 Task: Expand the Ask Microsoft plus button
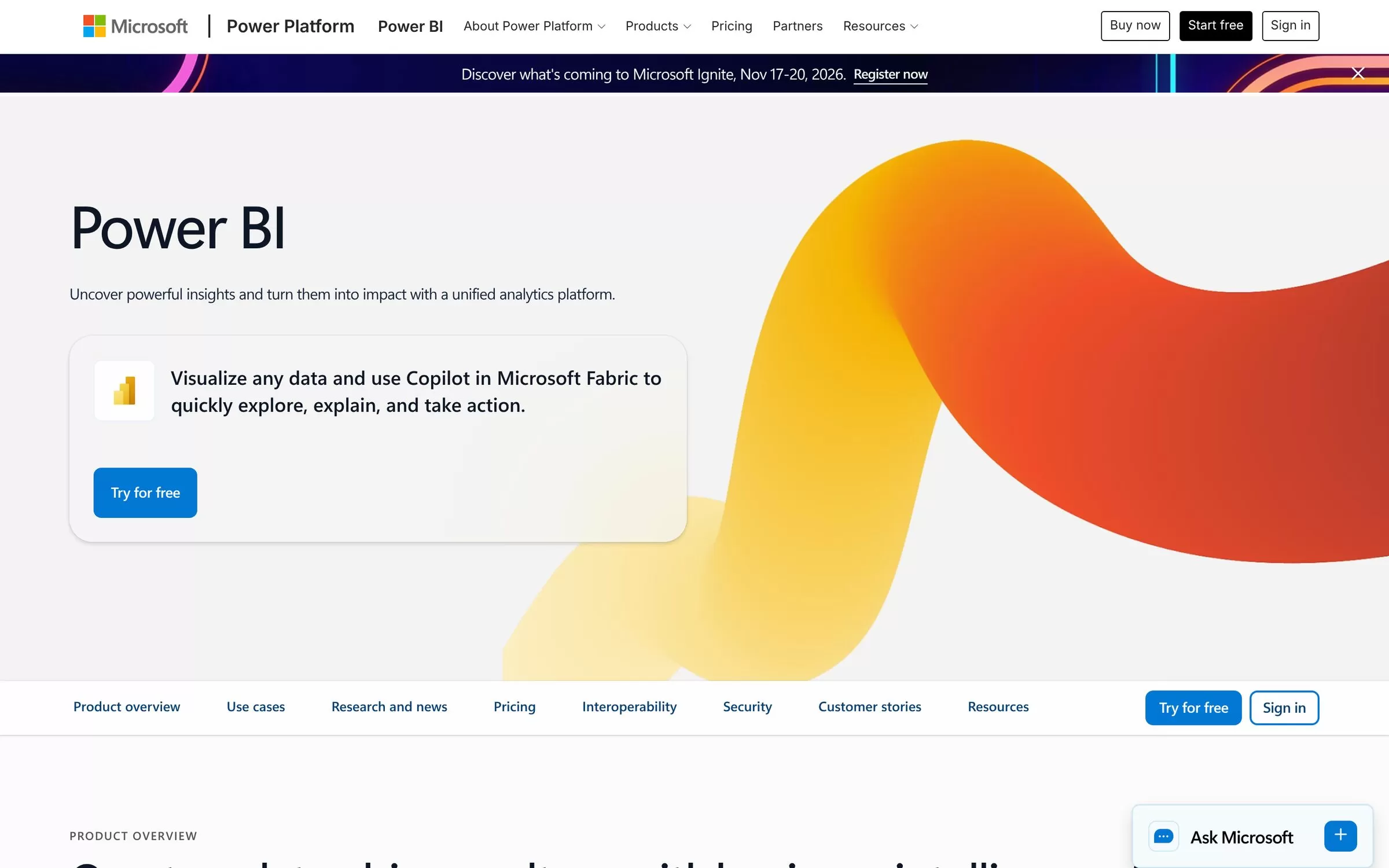1340,836
